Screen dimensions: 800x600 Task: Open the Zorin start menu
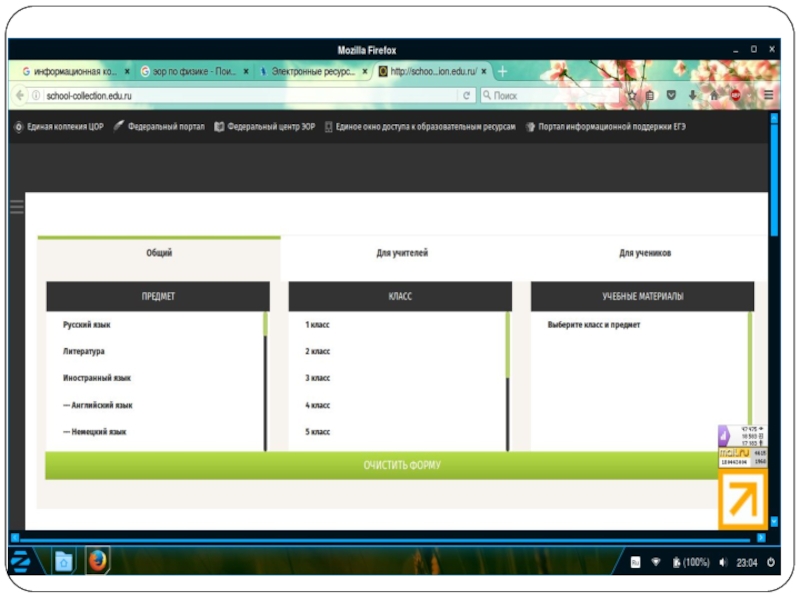point(21,561)
